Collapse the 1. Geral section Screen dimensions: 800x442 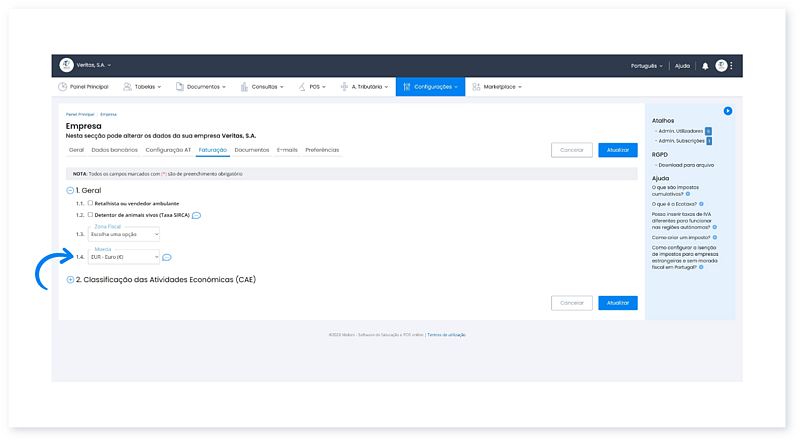70,190
